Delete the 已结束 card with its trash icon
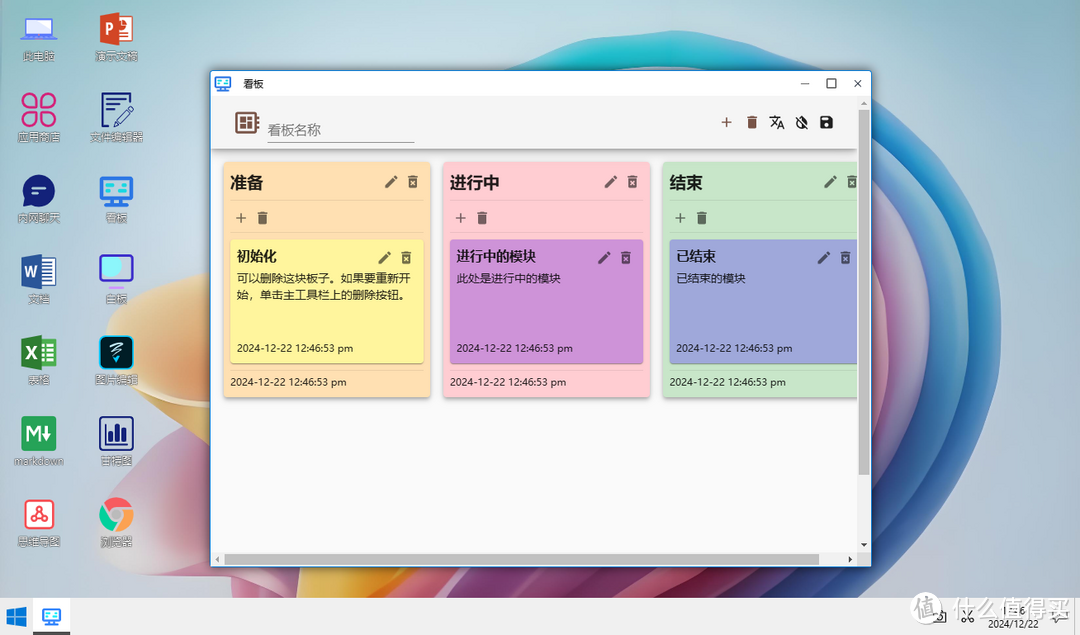The height and width of the screenshot is (635, 1080). coord(845,257)
